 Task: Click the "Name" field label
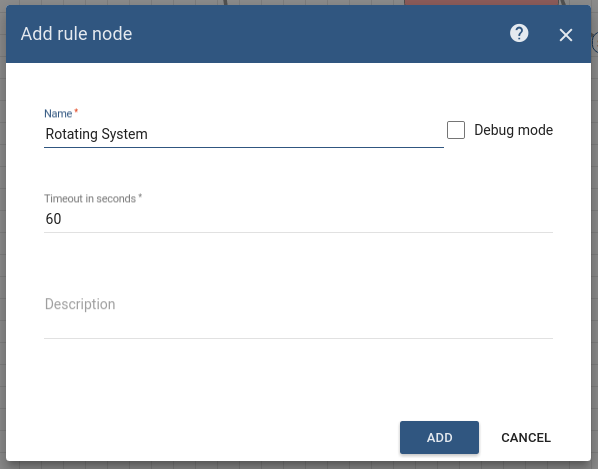(x=58, y=113)
